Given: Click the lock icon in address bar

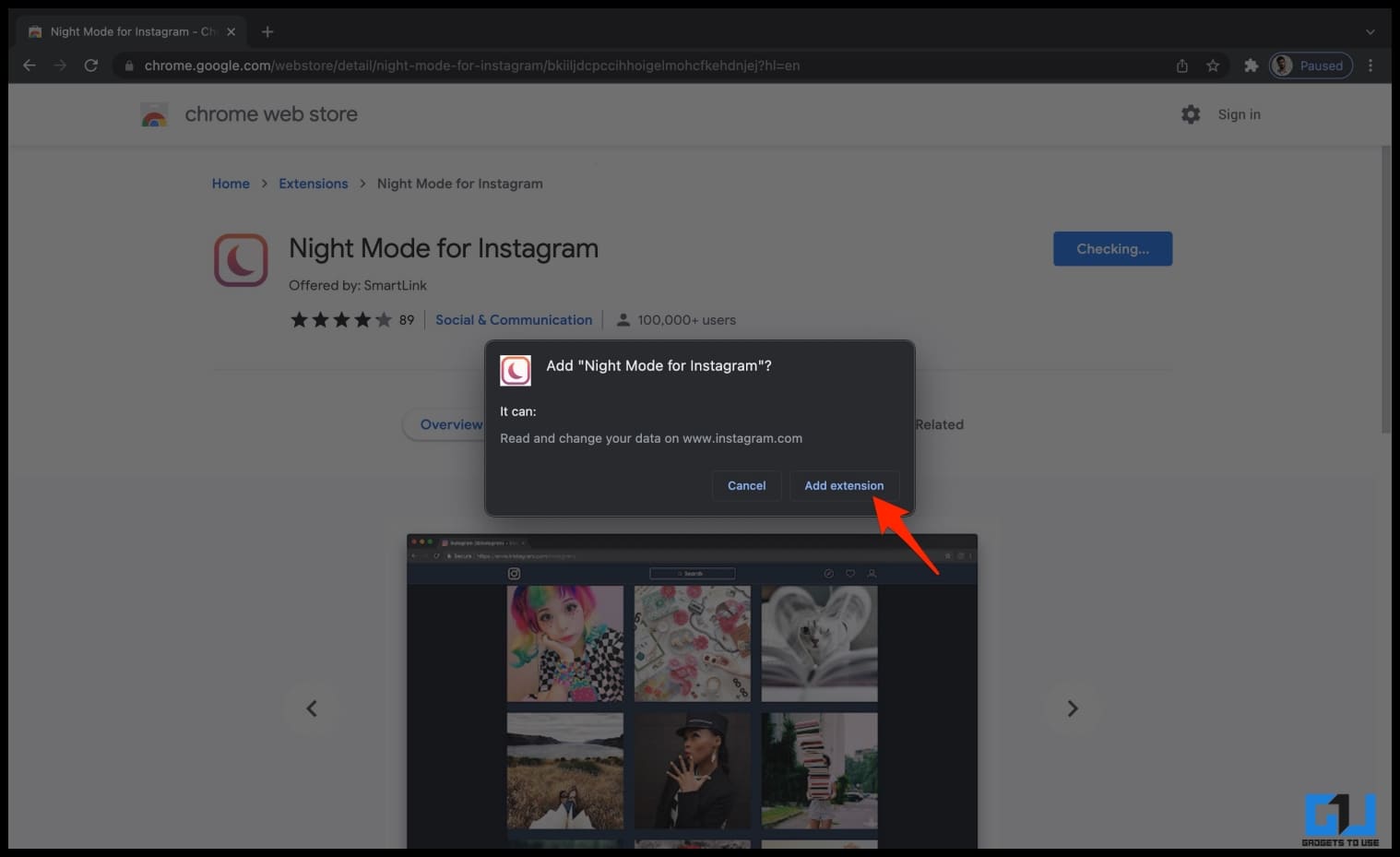Looking at the screenshot, I should point(128,65).
